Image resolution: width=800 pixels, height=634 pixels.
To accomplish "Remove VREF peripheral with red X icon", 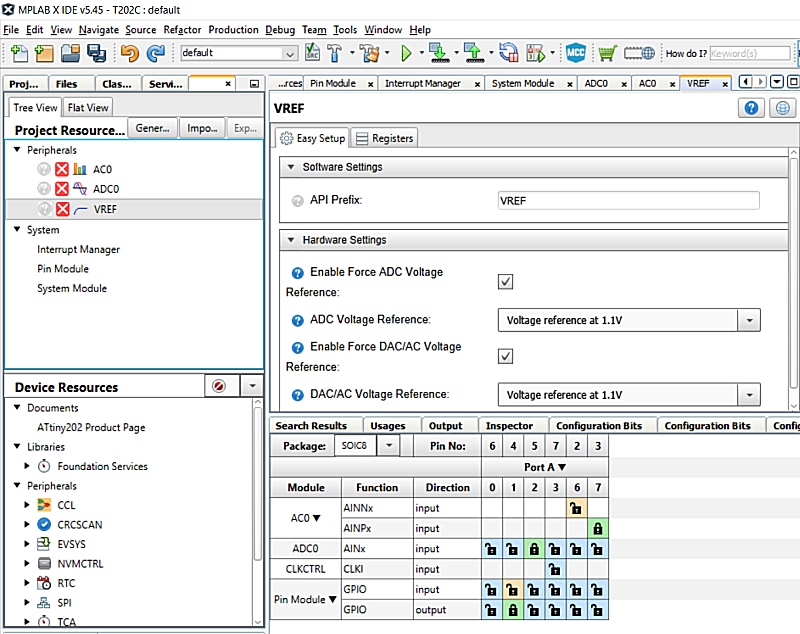I will pos(62,209).
